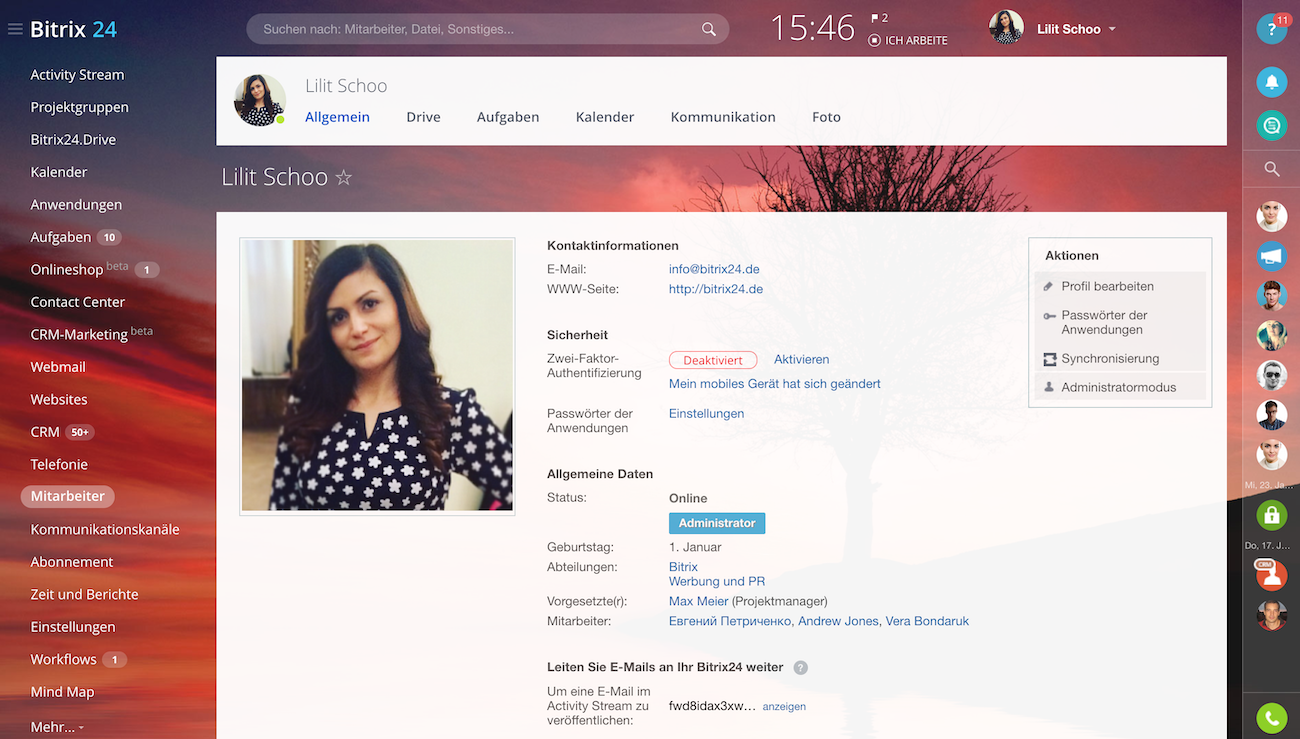Open the notifications bell icon

pos(1272,82)
